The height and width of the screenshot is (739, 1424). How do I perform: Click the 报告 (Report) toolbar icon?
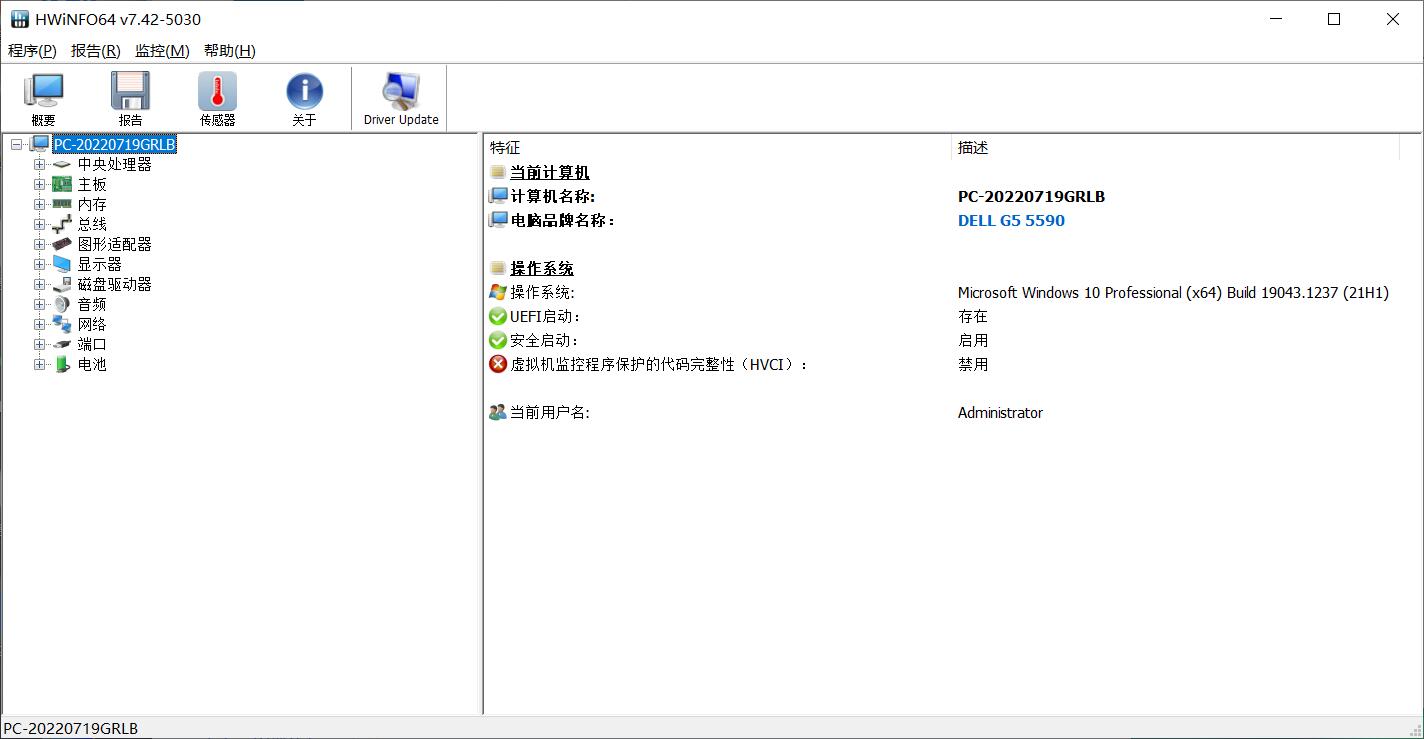(130, 97)
